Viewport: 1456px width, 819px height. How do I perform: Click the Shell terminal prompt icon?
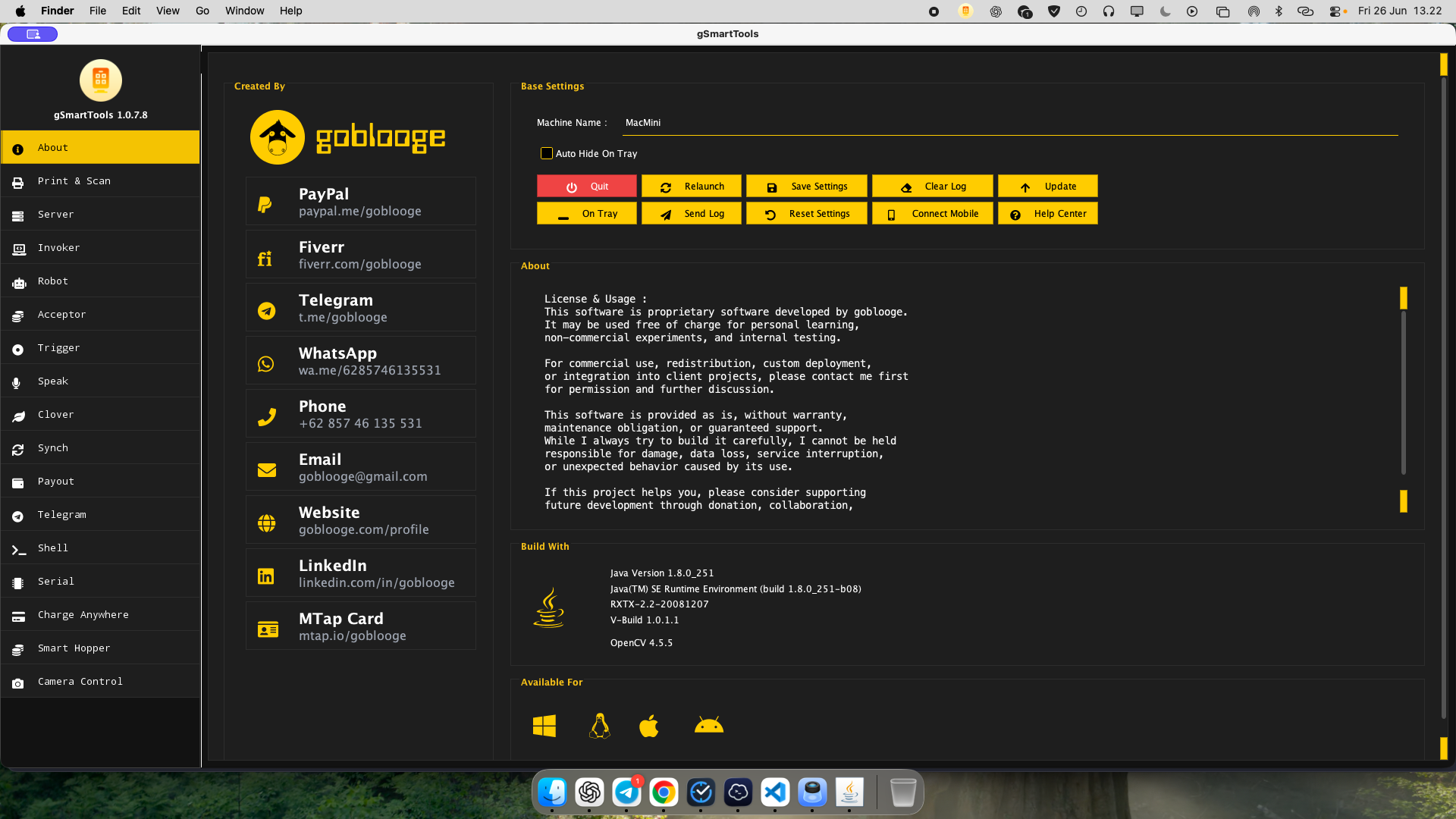click(19, 550)
